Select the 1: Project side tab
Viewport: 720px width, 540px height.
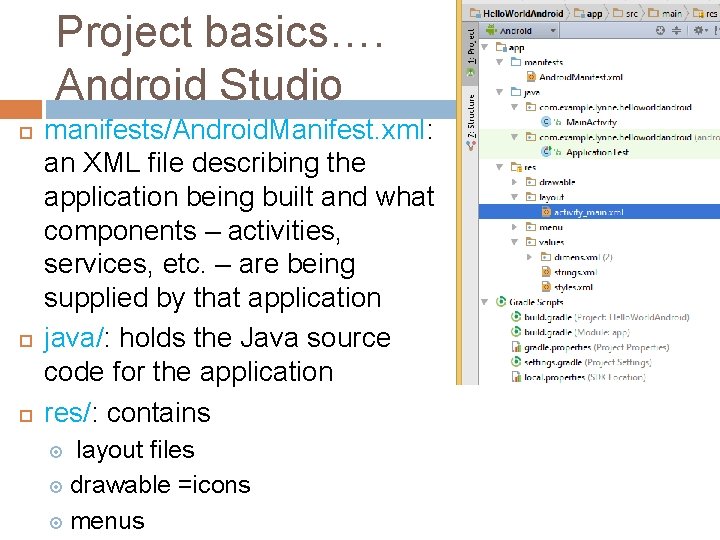[x=471, y=52]
